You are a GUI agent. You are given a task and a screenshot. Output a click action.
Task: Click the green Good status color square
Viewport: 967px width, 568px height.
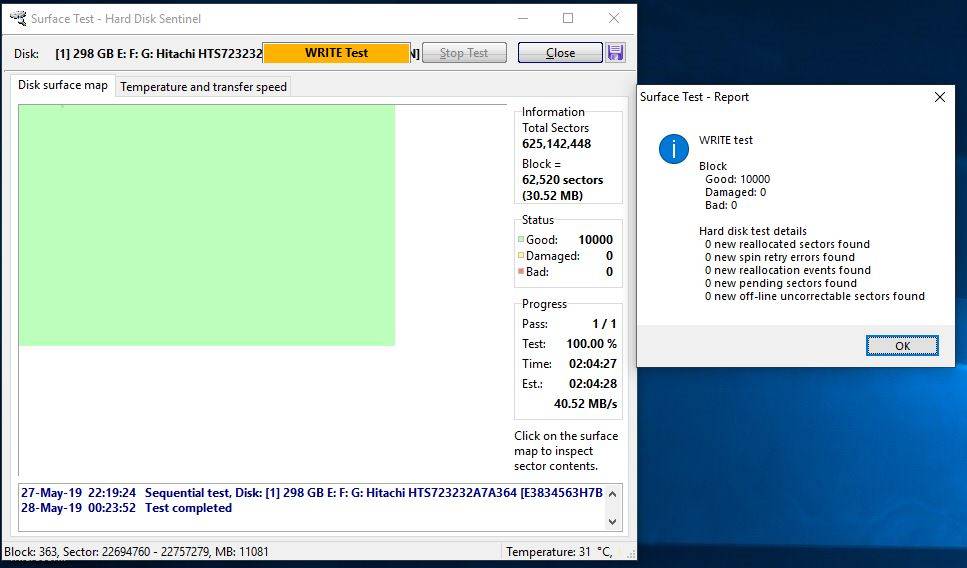click(521, 239)
